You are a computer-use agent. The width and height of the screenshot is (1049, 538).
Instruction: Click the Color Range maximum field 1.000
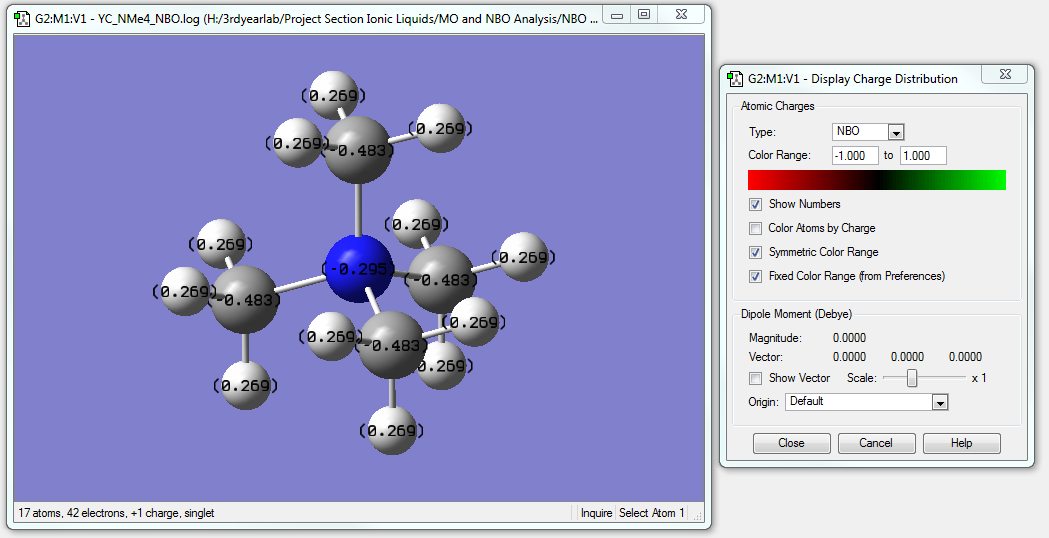[922, 156]
